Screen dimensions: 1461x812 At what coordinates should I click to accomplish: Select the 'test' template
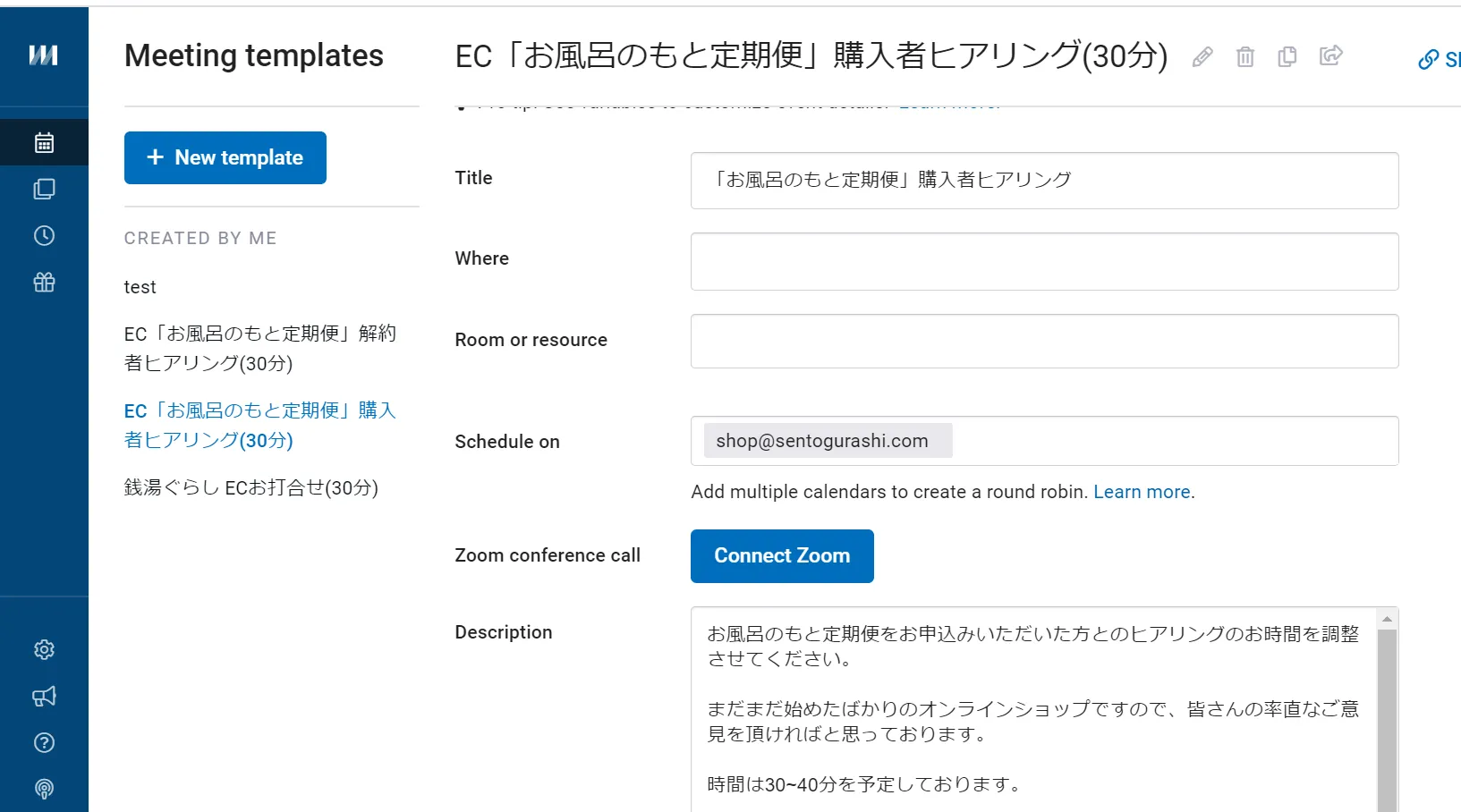tap(140, 287)
